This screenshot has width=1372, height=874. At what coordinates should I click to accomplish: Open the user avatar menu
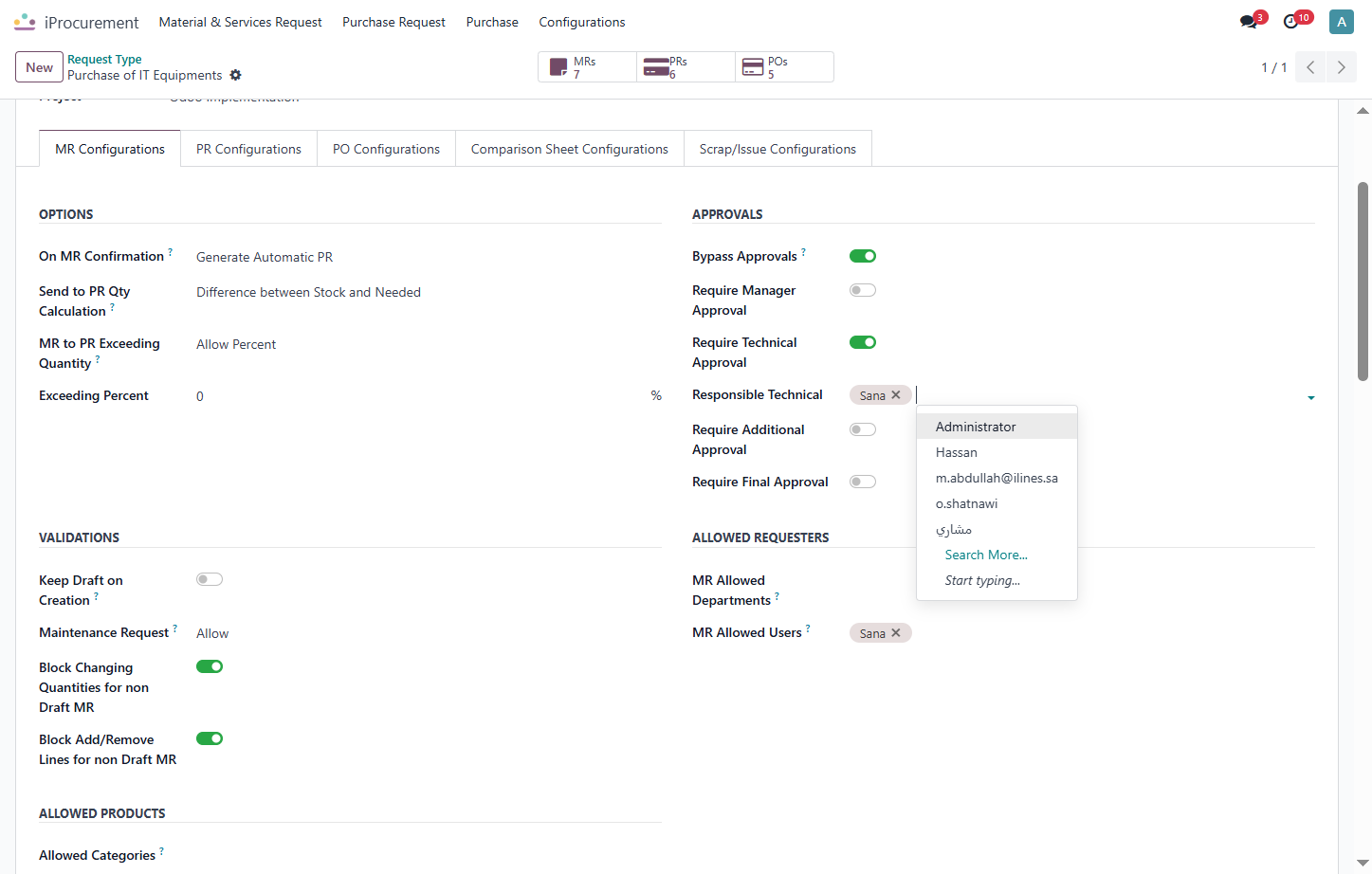(1342, 22)
